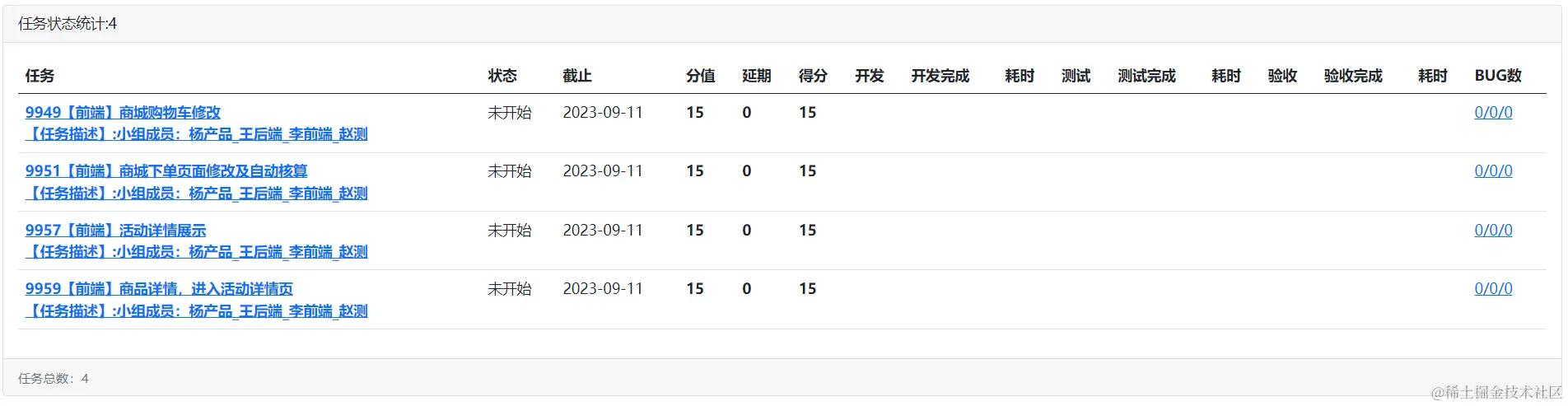
Task: Open task 9959 商品详情，进入活动详情页 link
Action: click(x=159, y=288)
